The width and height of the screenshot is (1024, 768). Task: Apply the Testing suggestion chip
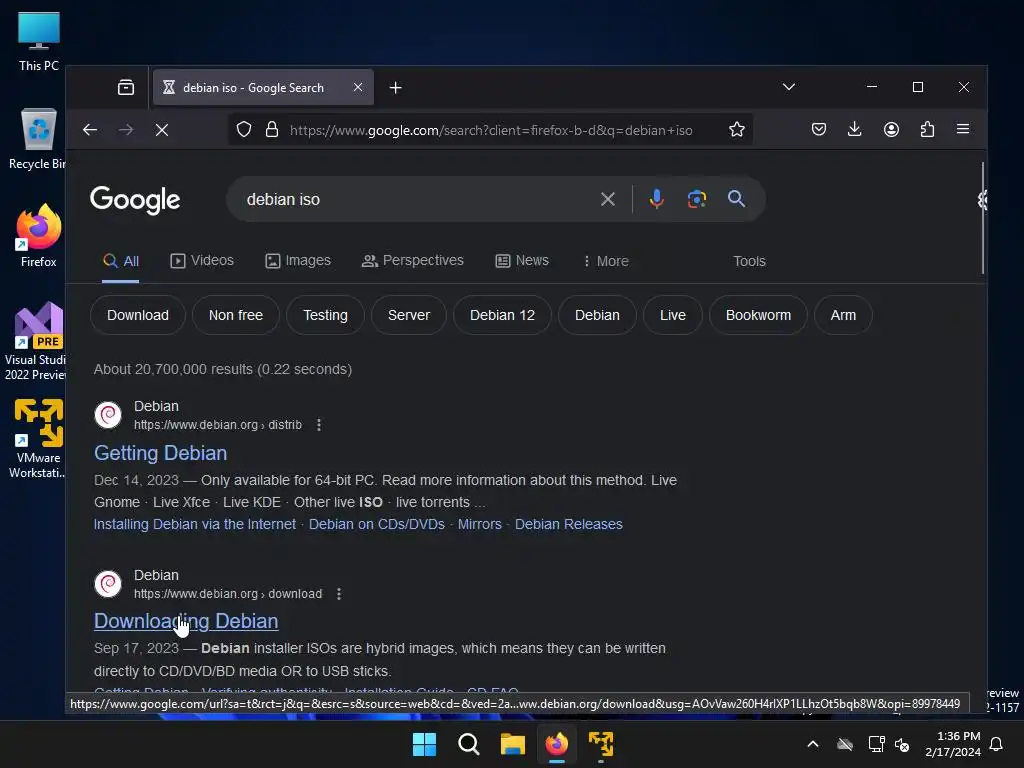[325, 315]
